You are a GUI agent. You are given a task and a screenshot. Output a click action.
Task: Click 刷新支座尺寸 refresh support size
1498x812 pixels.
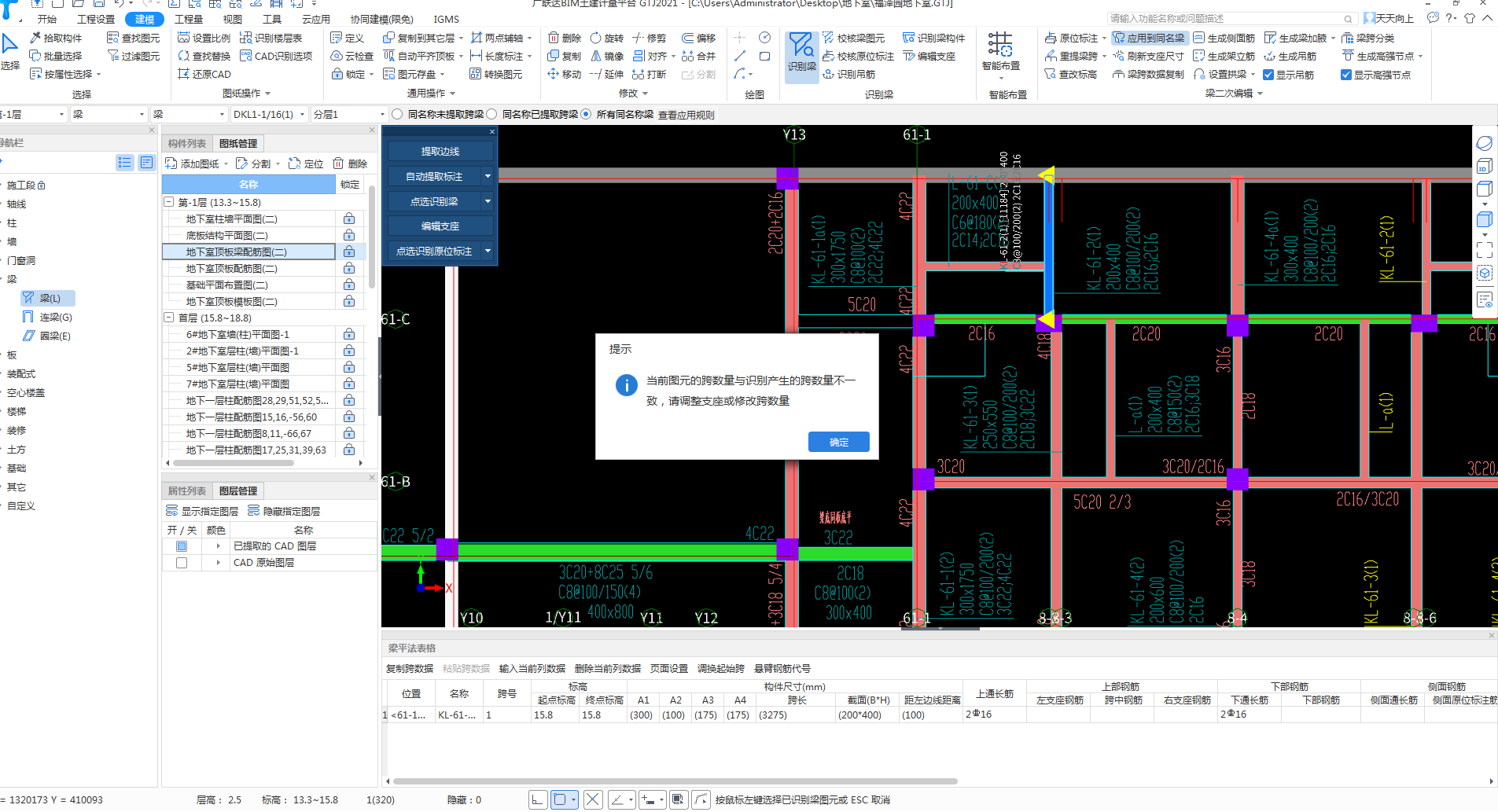pos(1148,56)
